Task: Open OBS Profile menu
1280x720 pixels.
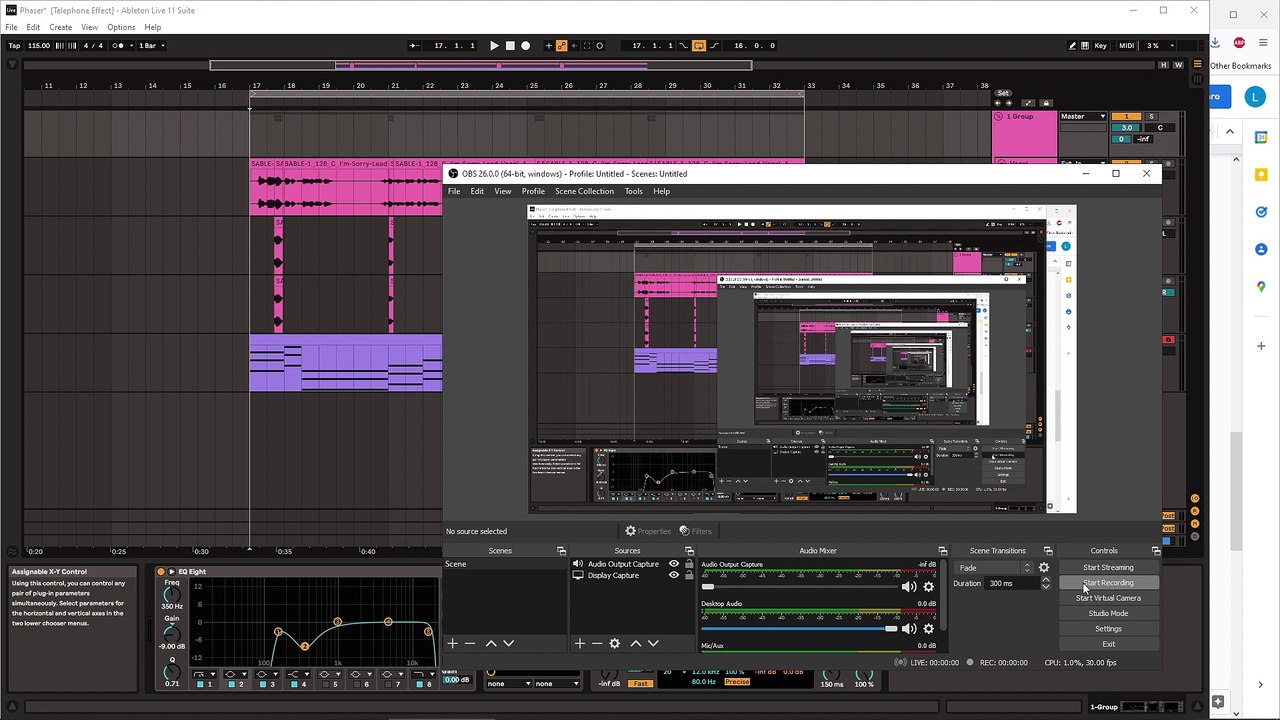Action: 533,191
